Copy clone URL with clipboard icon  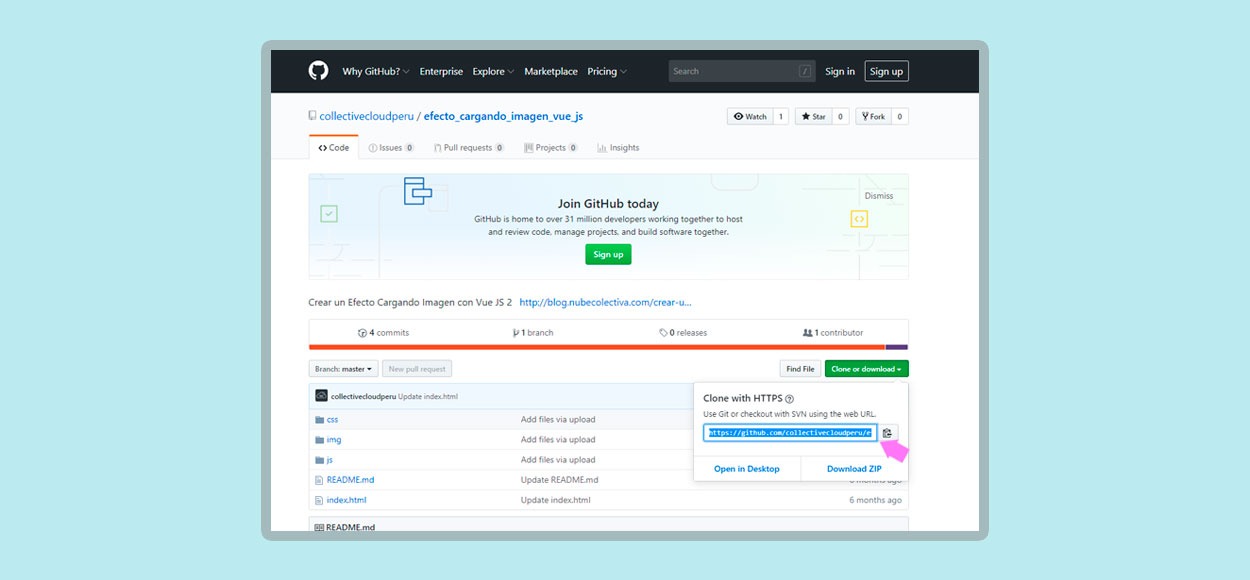pos(888,433)
